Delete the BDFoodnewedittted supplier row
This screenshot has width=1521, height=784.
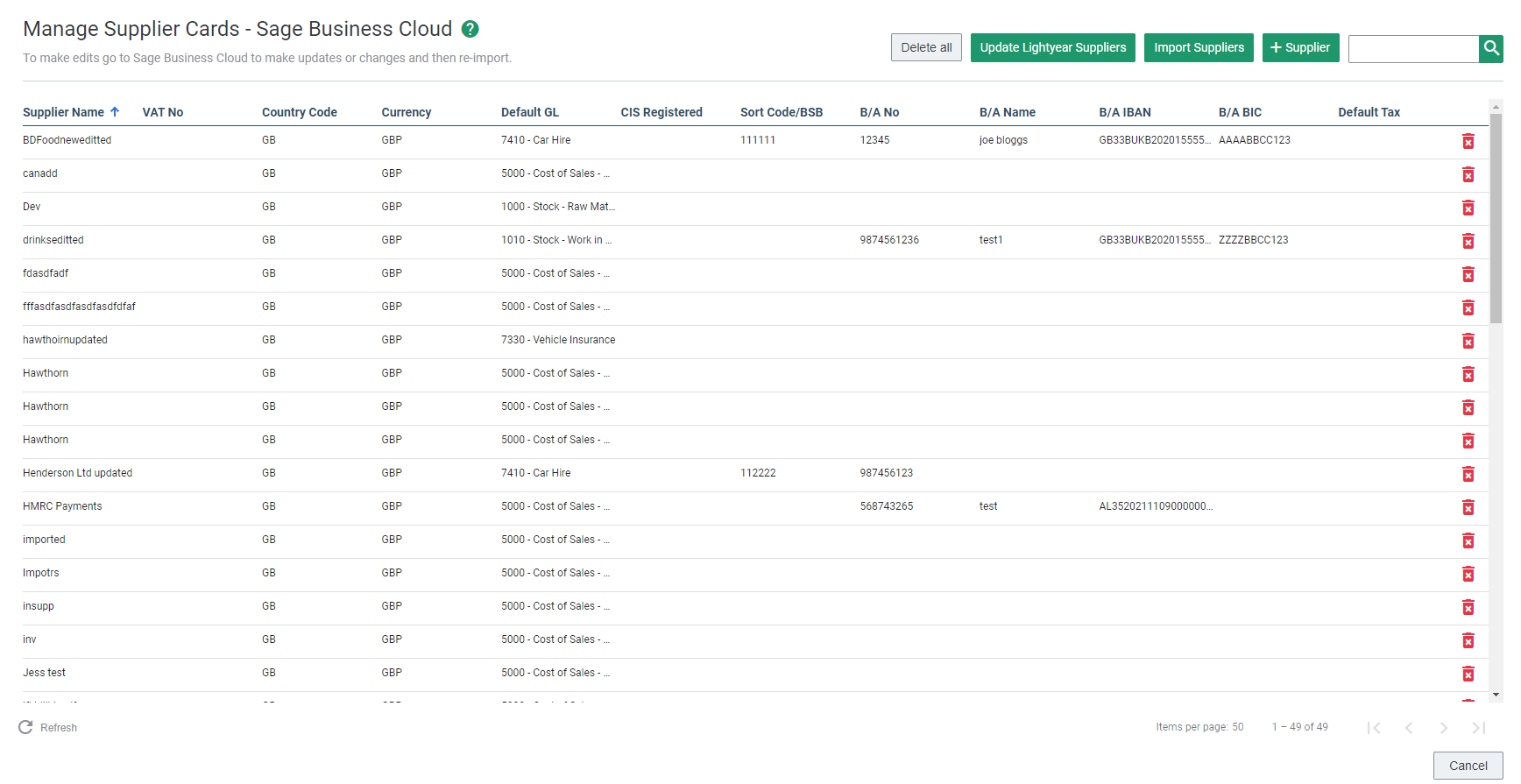(1468, 141)
